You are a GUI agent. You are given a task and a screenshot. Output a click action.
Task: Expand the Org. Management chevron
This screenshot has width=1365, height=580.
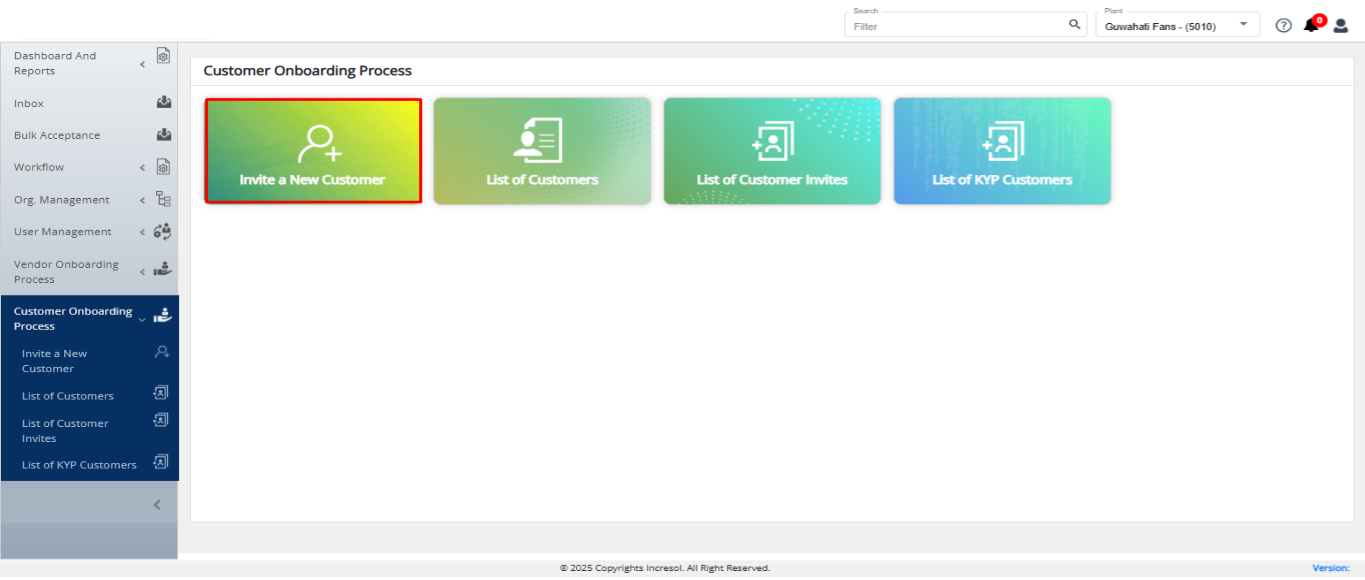[x=142, y=200]
